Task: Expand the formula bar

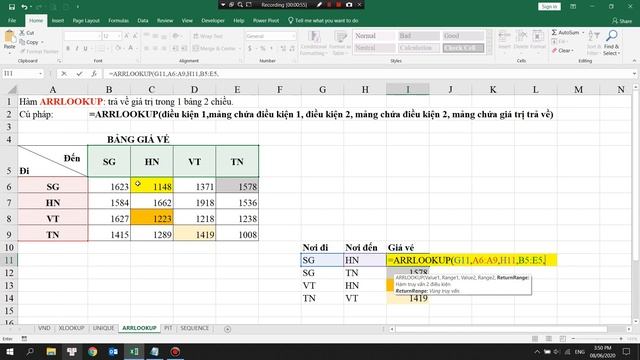Action: click(x=634, y=74)
